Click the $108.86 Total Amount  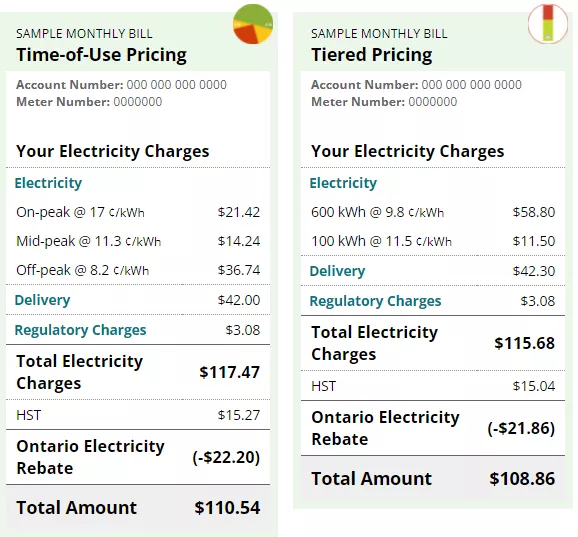[522, 478]
